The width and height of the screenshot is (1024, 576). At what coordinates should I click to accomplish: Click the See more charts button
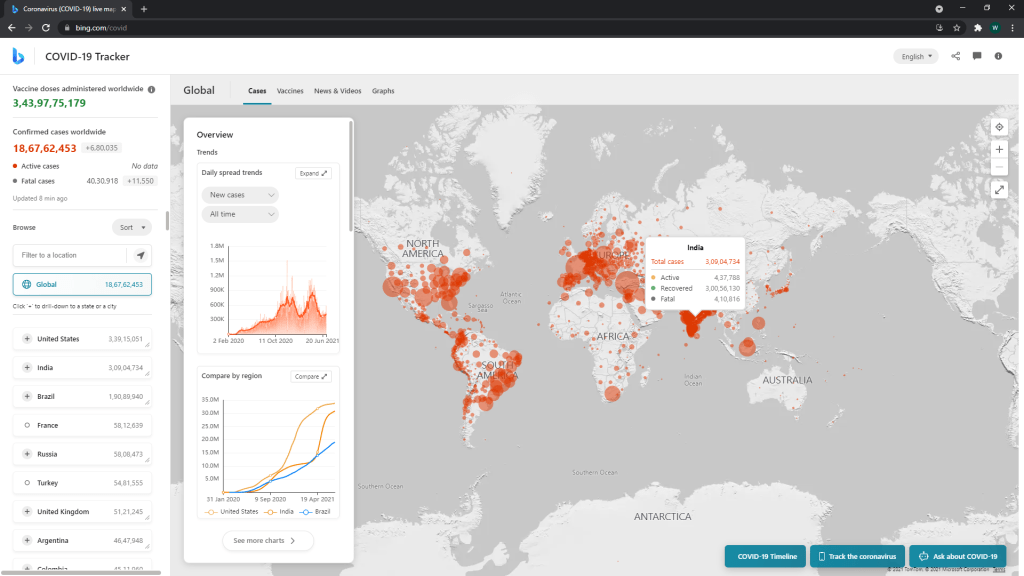[267, 541]
